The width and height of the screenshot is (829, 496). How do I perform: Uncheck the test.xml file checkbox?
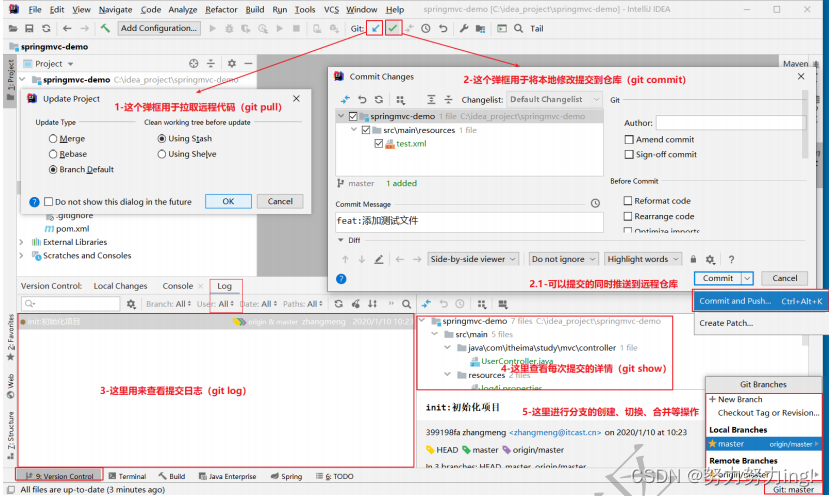pos(379,143)
